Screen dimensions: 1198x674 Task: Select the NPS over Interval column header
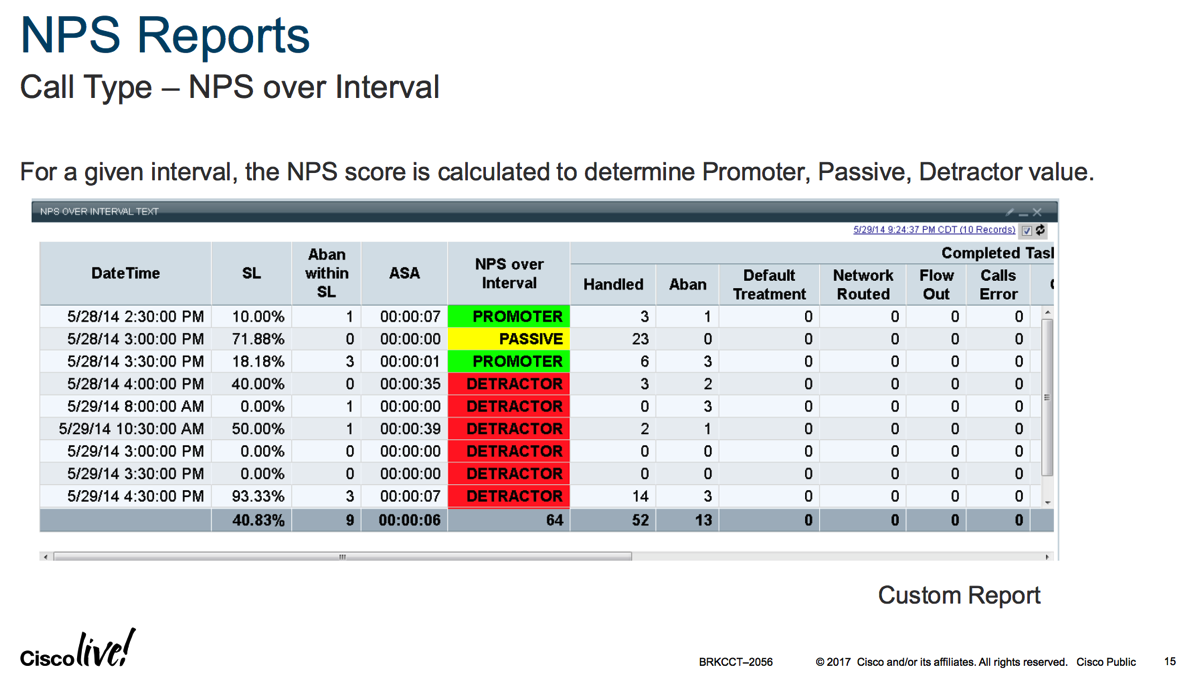point(509,273)
